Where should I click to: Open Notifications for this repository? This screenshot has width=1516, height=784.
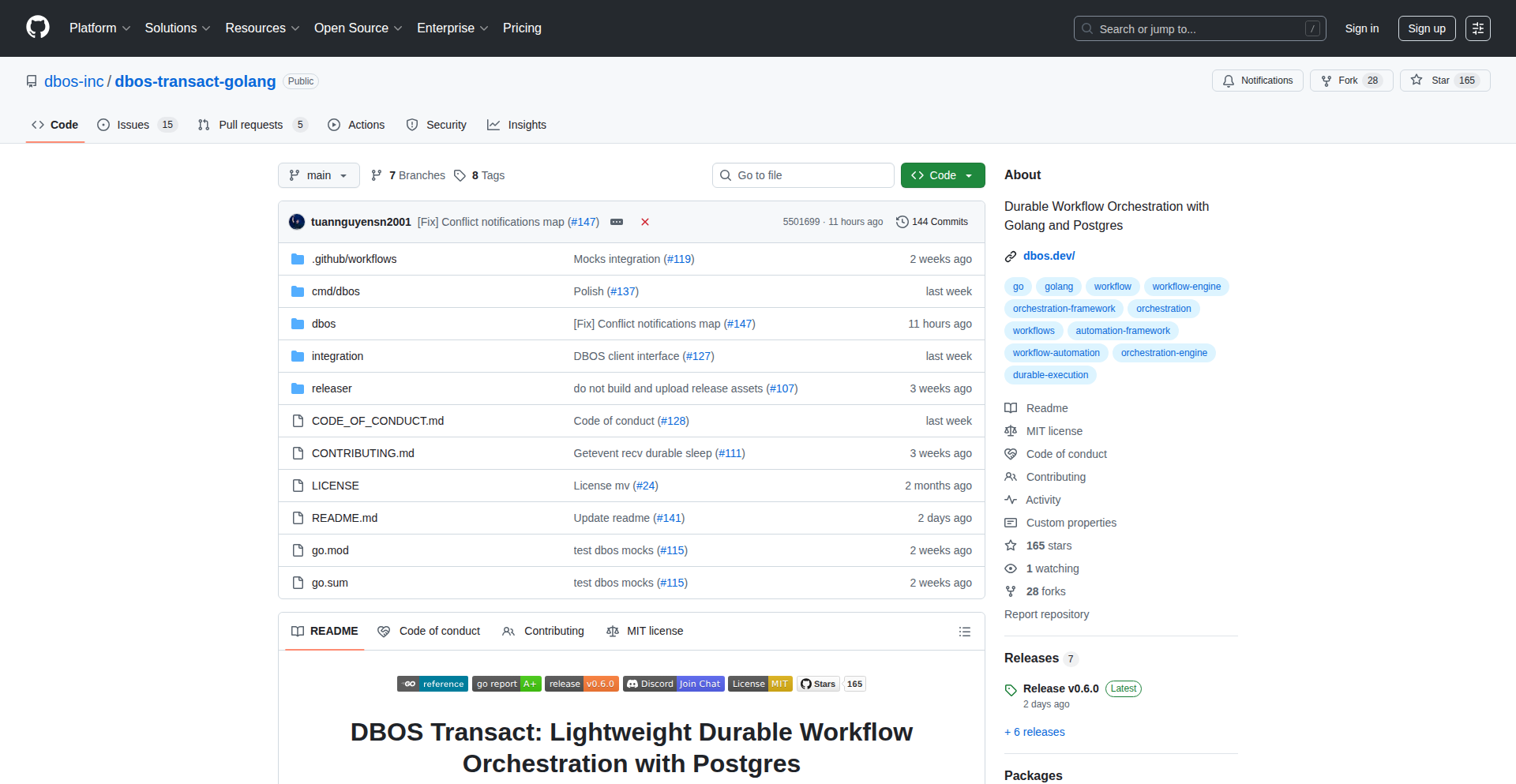pyautogui.click(x=1258, y=81)
